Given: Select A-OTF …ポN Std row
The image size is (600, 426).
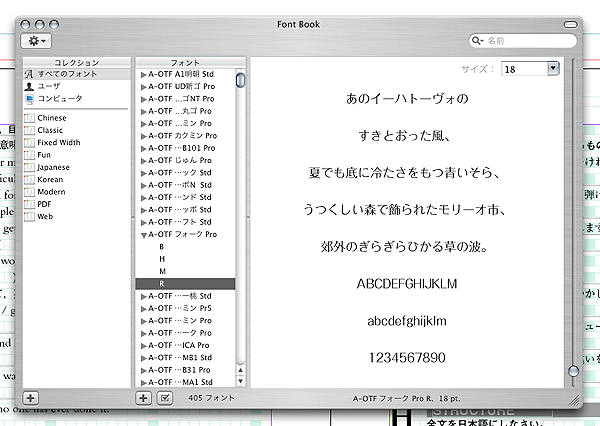Looking at the screenshot, I should (186, 185).
